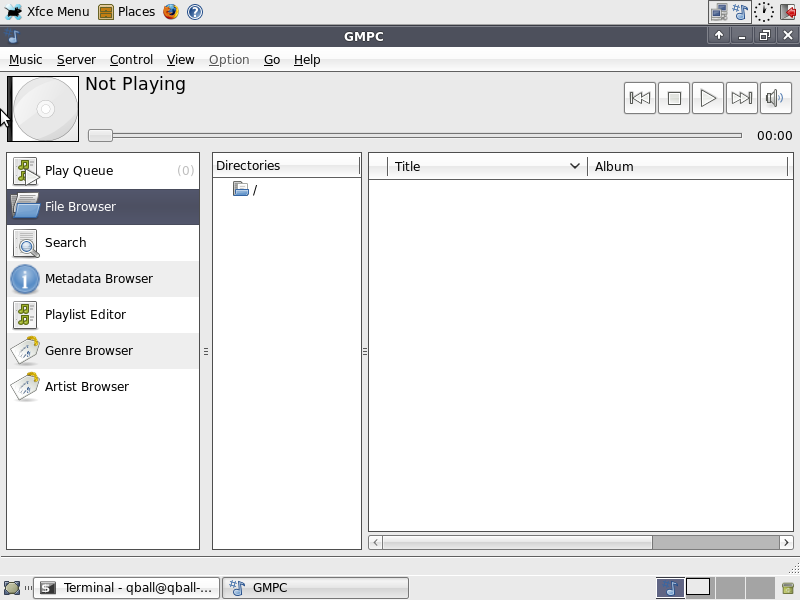The image size is (800, 600).
Task: Launch Firefox from the top panel
Action: coord(171,12)
